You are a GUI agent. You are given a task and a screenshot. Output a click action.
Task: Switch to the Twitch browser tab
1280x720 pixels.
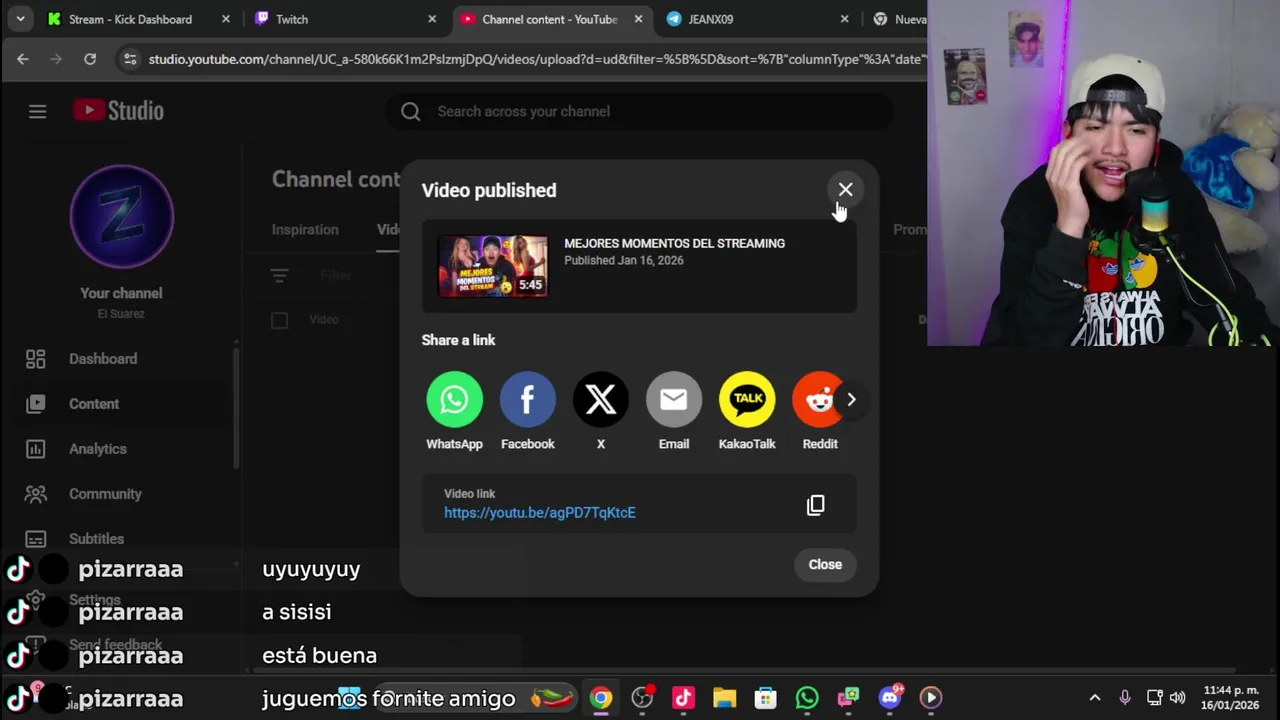(345, 19)
